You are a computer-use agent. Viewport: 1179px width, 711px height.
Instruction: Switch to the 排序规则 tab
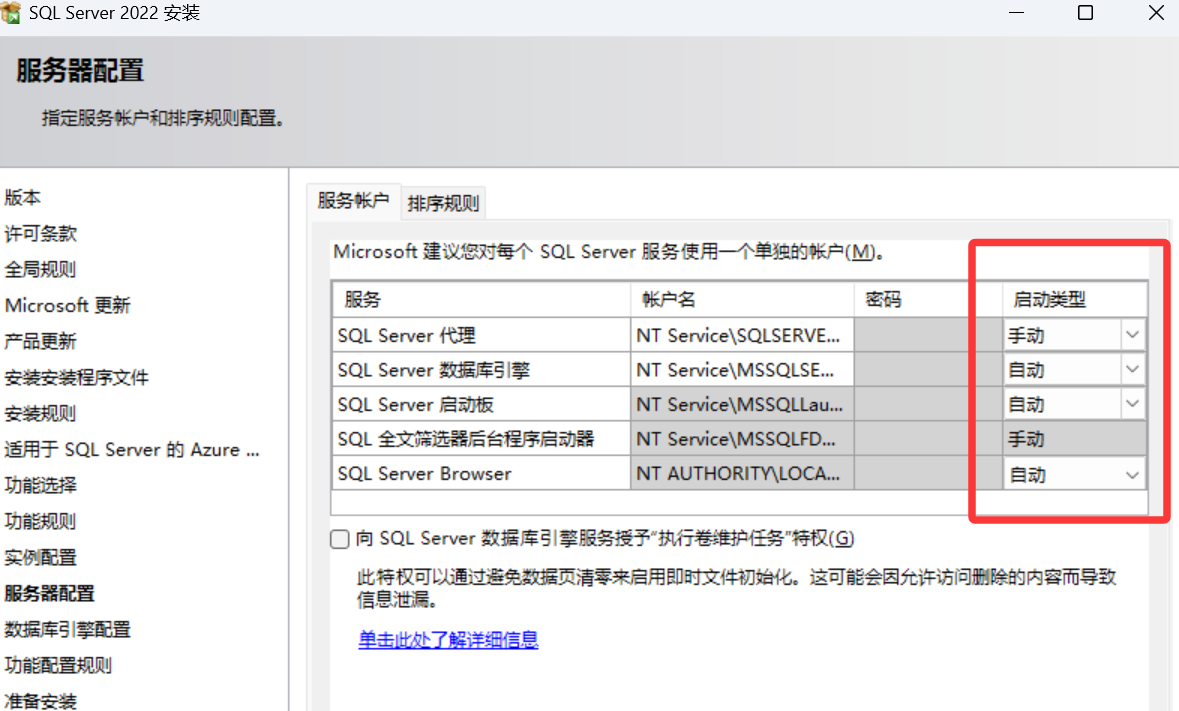pyautogui.click(x=443, y=203)
